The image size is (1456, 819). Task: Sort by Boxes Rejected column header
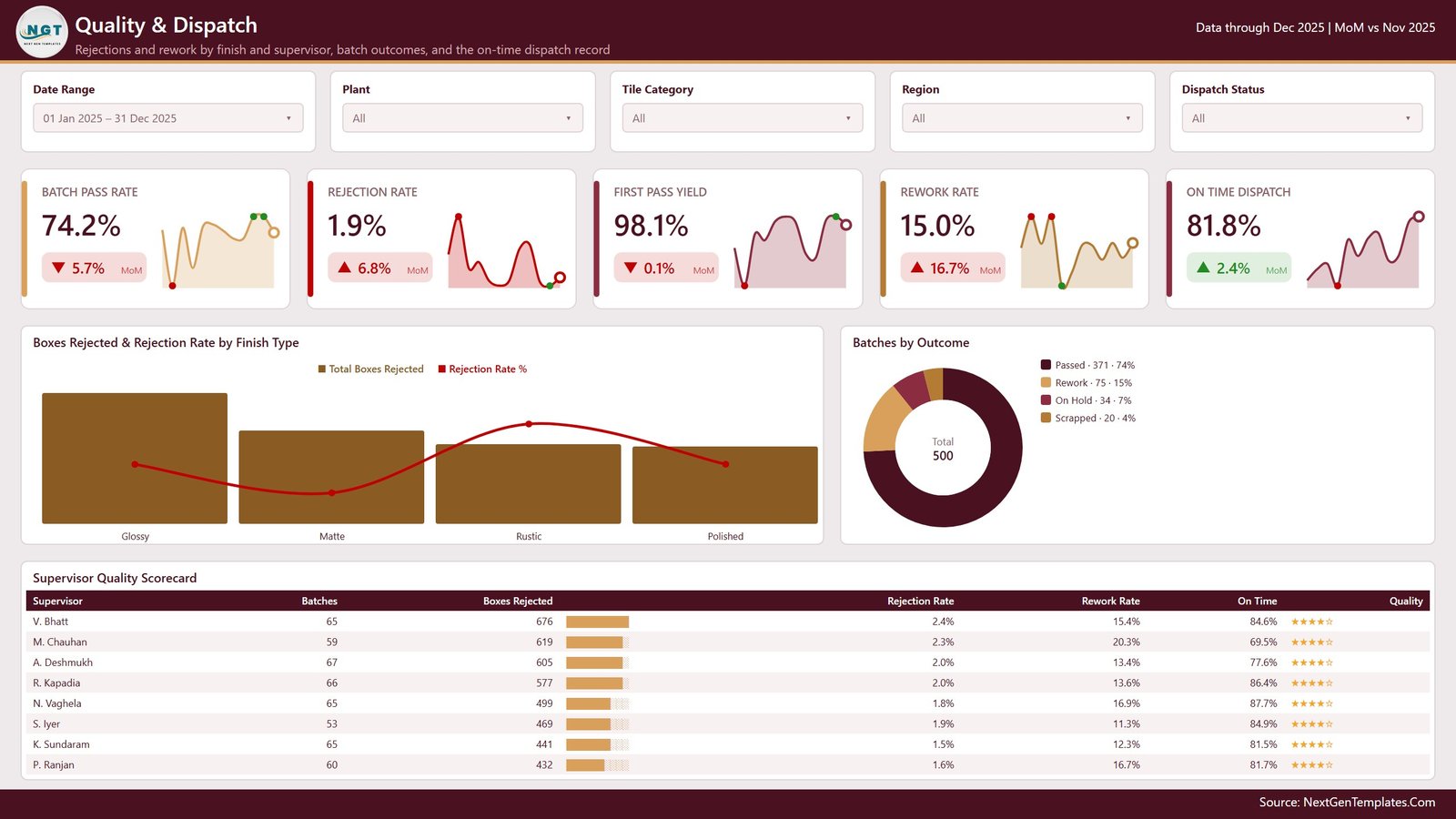coord(518,602)
